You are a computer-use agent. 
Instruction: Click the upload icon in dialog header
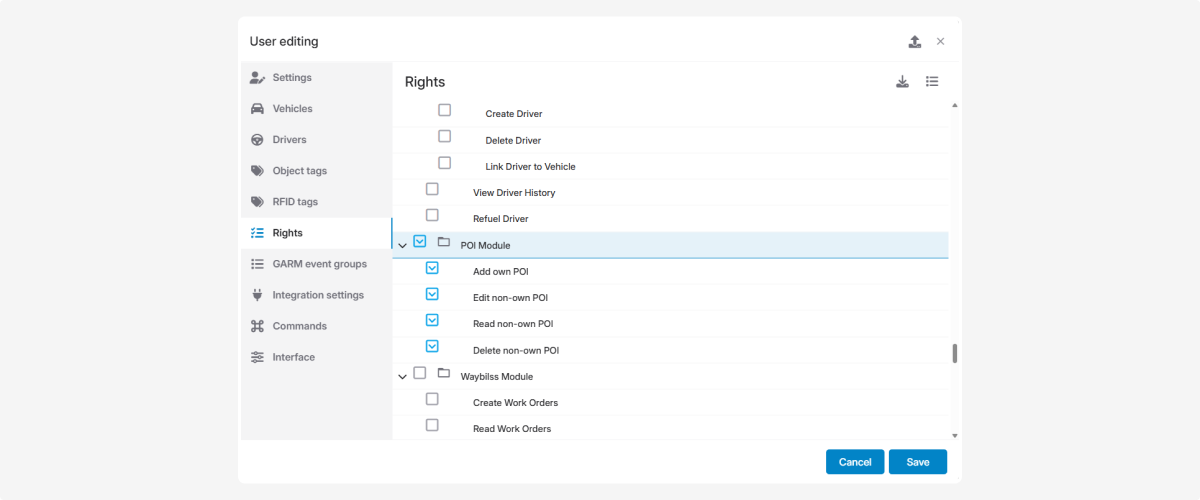pyautogui.click(x=914, y=42)
